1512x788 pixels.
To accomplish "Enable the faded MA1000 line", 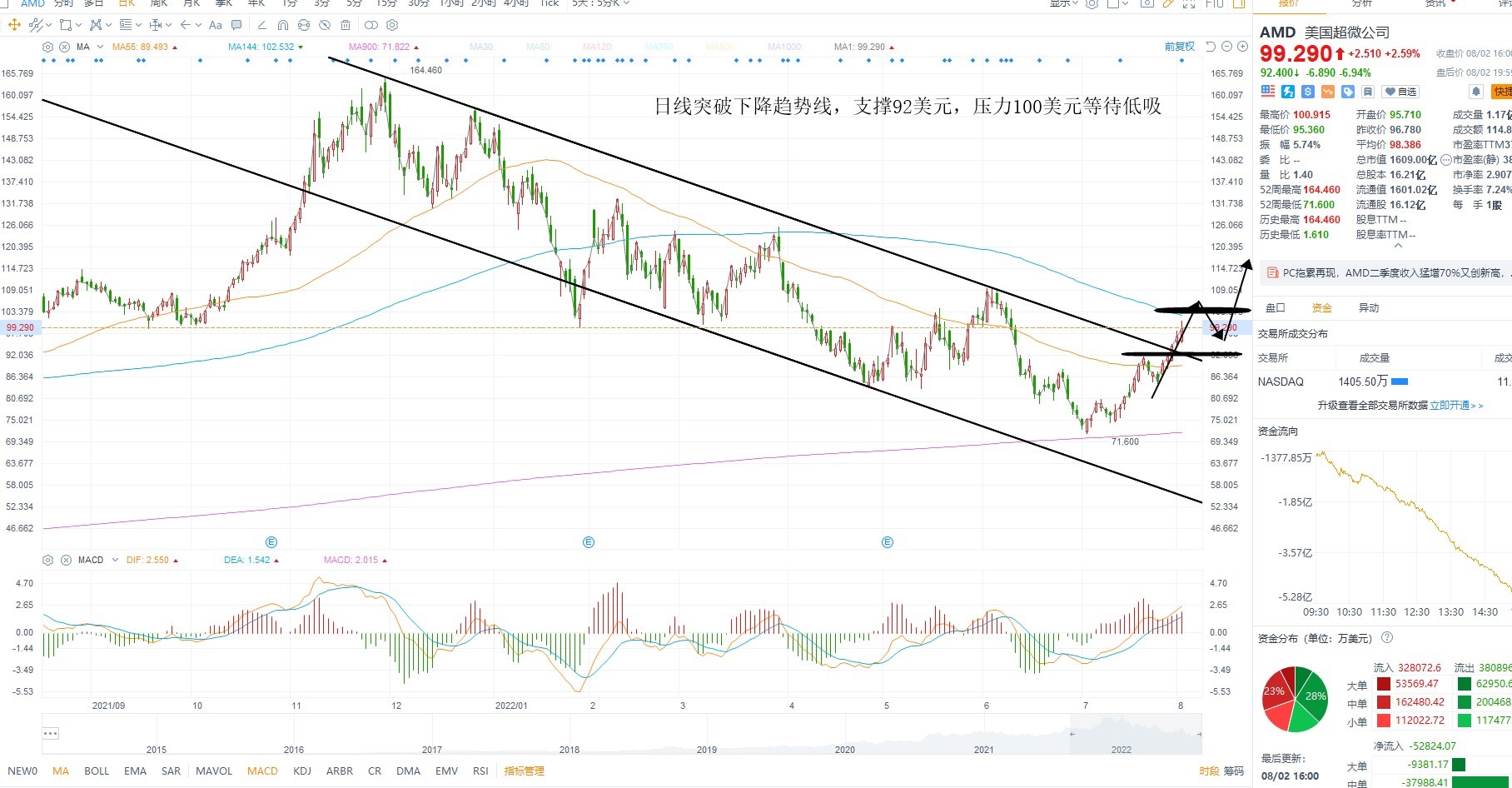I will point(785,47).
